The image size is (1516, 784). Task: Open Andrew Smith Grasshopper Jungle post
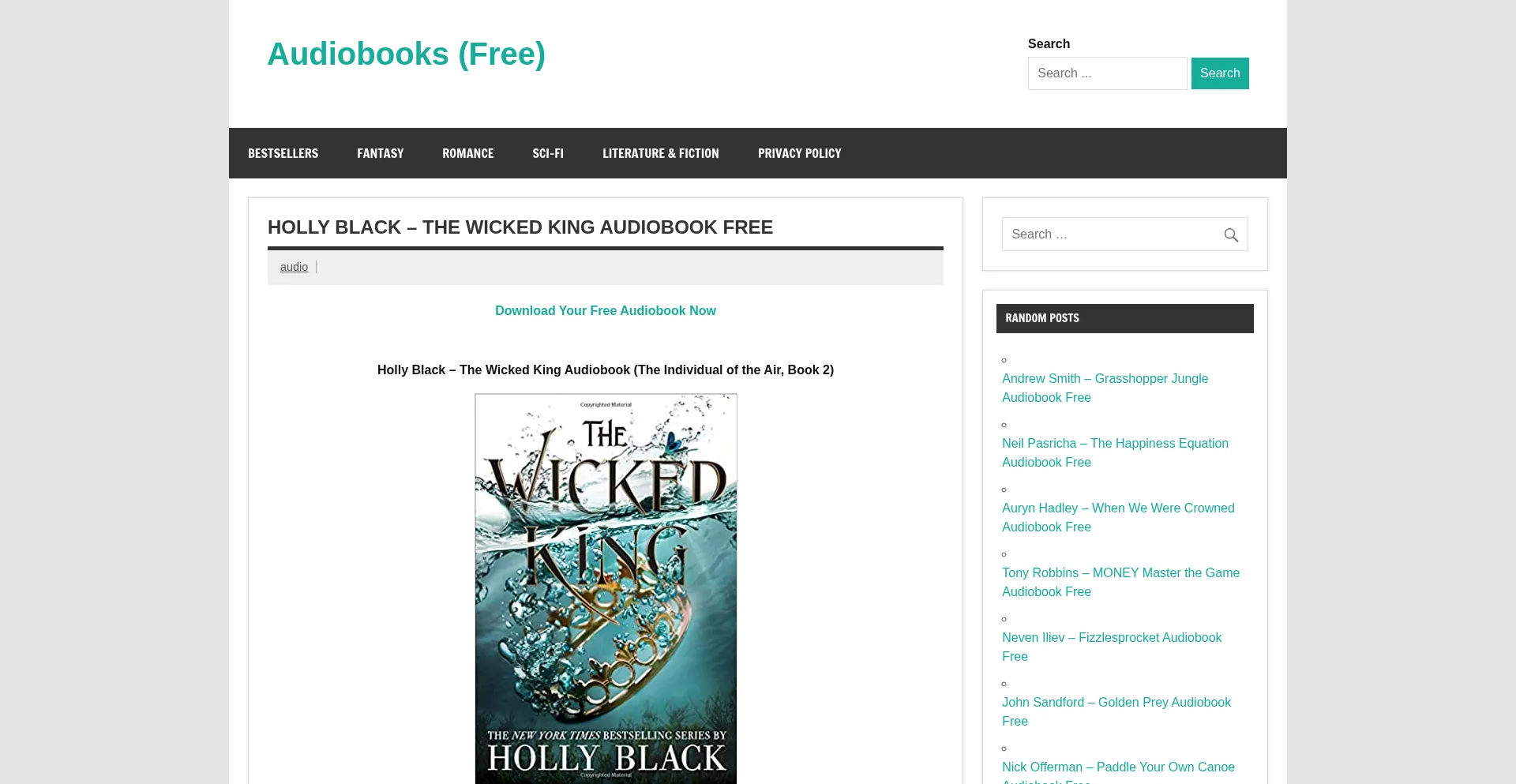(1105, 388)
